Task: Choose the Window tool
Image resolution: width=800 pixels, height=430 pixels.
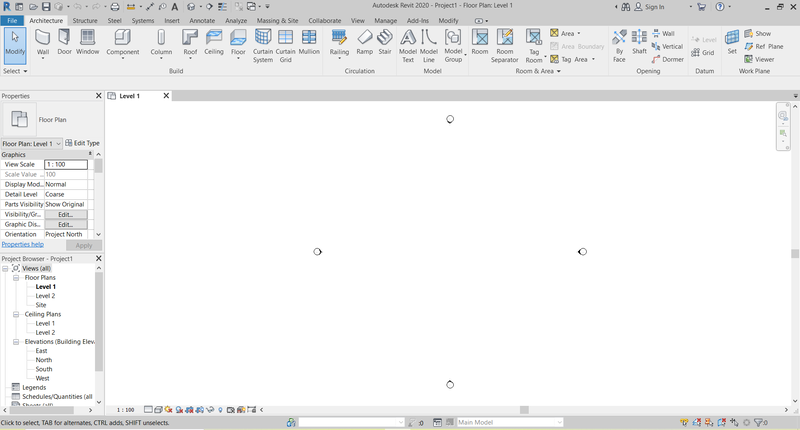Action: pos(87,42)
